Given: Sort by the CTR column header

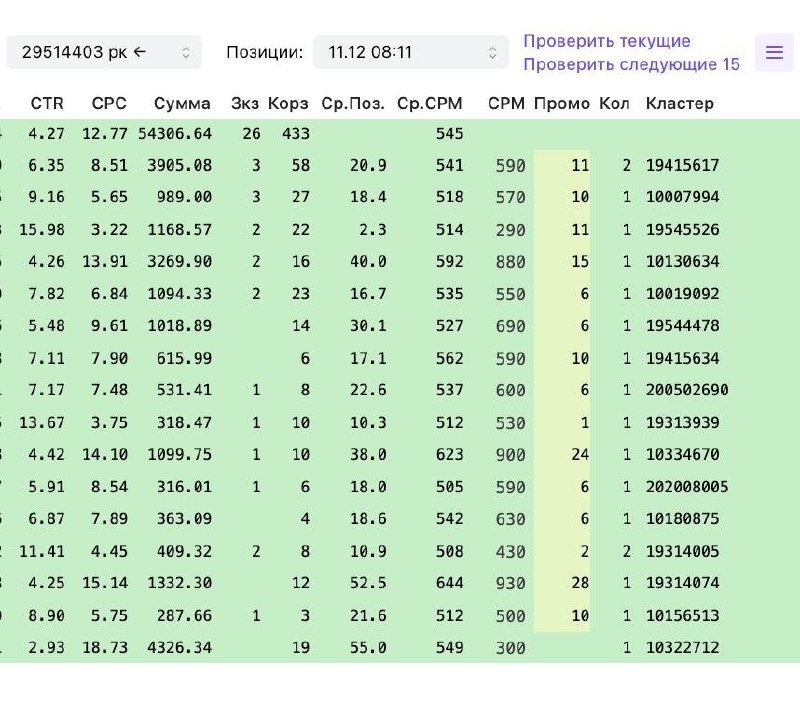Looking at the screenshot, I should point(47,104).
